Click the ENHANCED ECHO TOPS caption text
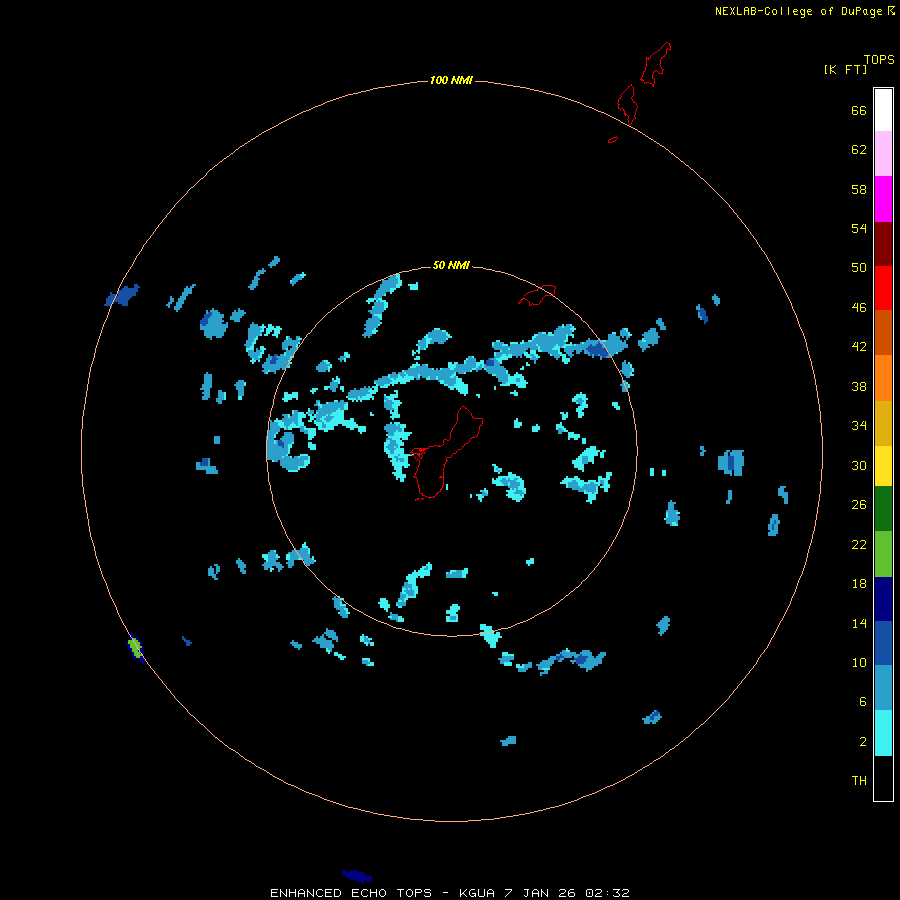The width and height of the screenshot is (900, 900). [x=351, y=893]
